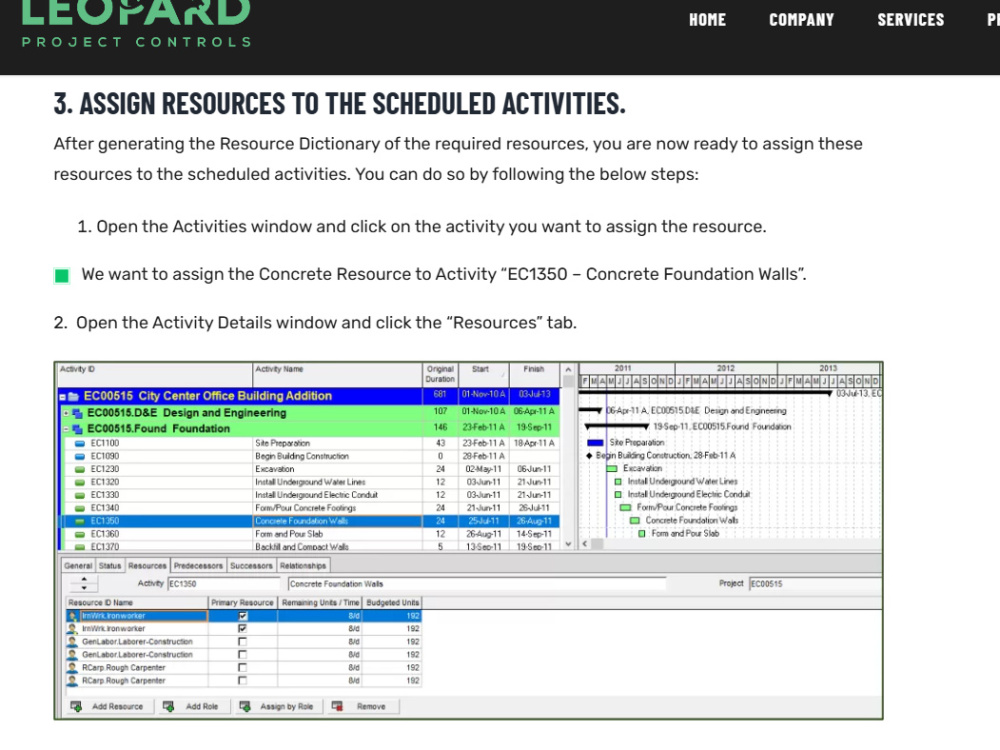1000x750 pixels.
Task: Click the Excavation green Gantt bar
Action: (612, 468)
